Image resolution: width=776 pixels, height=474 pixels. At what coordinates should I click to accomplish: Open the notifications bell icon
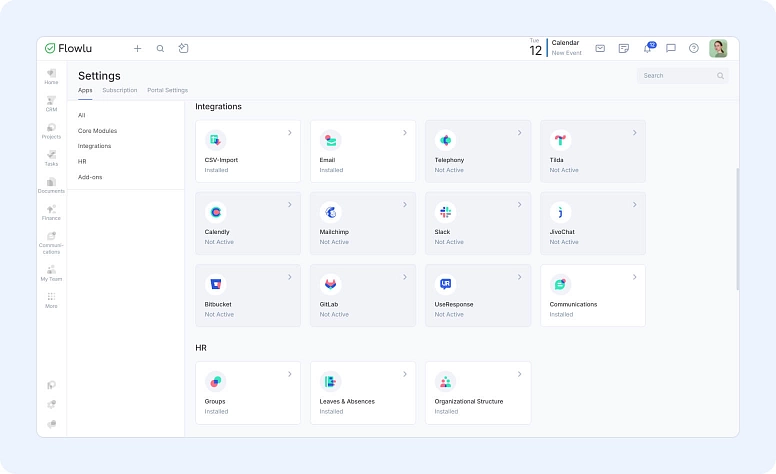tap(648, 48)
